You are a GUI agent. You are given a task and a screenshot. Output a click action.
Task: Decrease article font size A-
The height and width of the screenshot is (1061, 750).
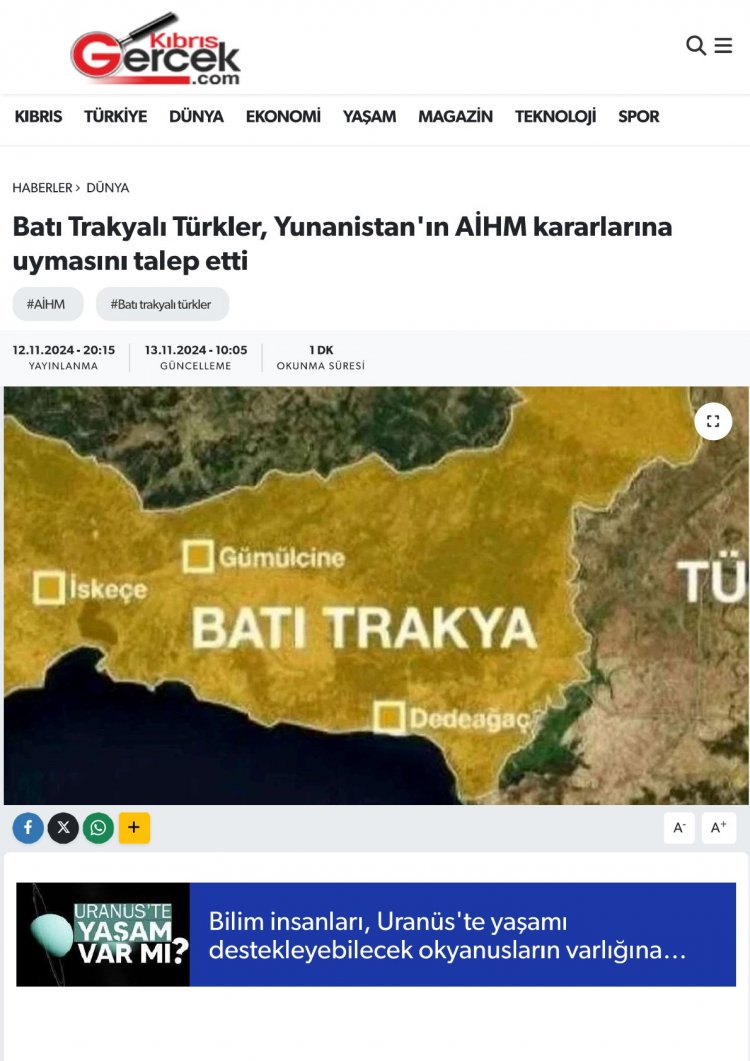(x=680, y=828)
